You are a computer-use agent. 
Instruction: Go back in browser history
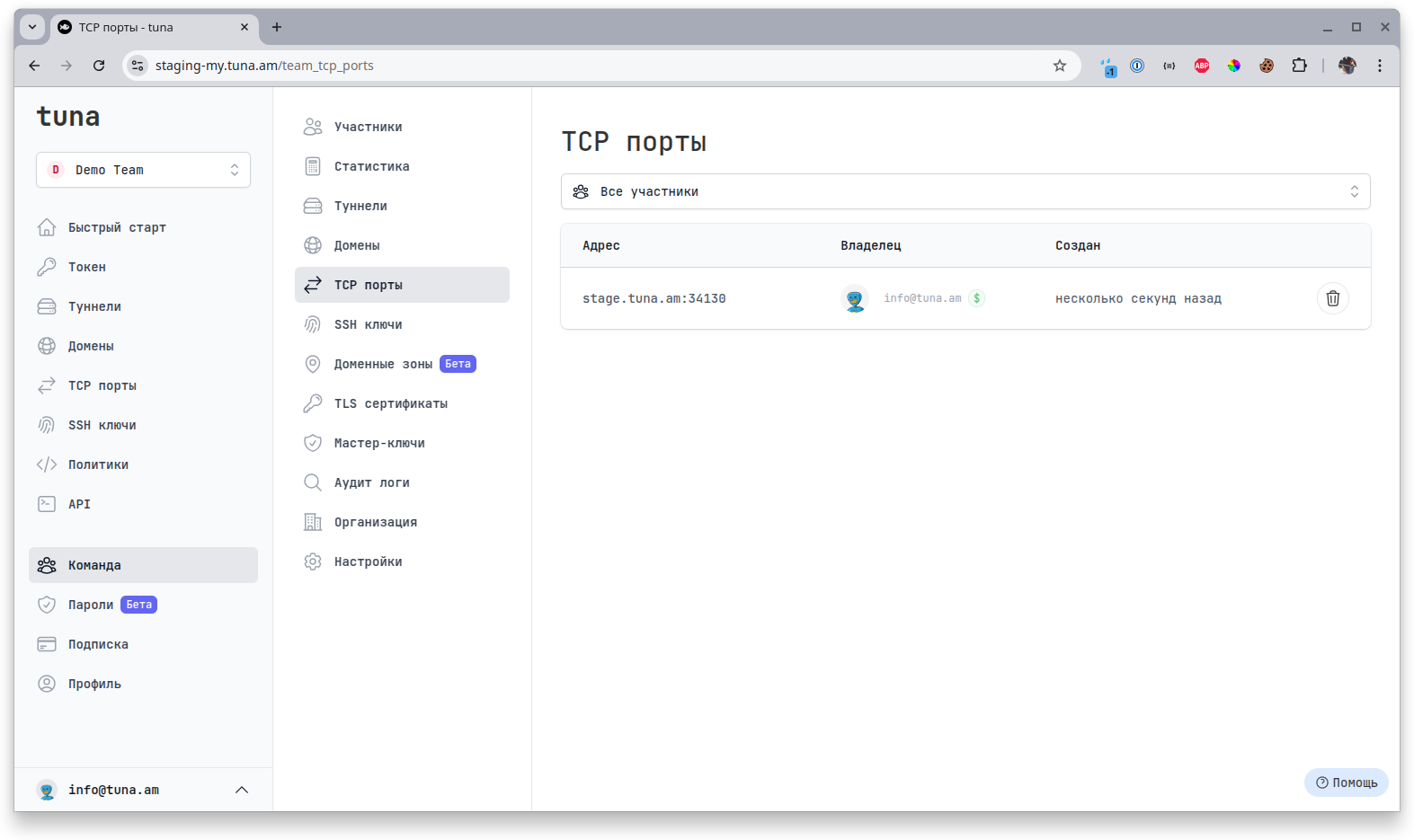pyautogui.click(x=34, y=66)
